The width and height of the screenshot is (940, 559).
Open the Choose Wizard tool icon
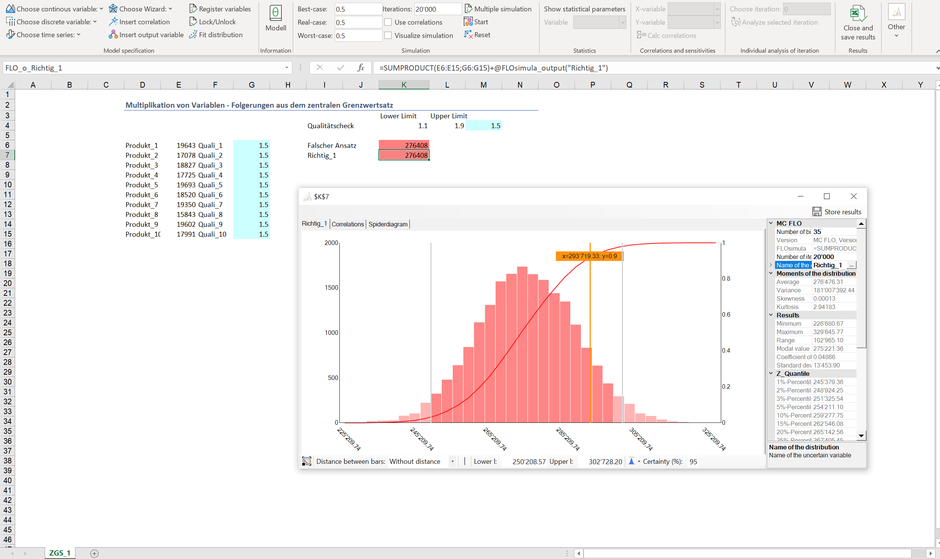pos(113,9)
